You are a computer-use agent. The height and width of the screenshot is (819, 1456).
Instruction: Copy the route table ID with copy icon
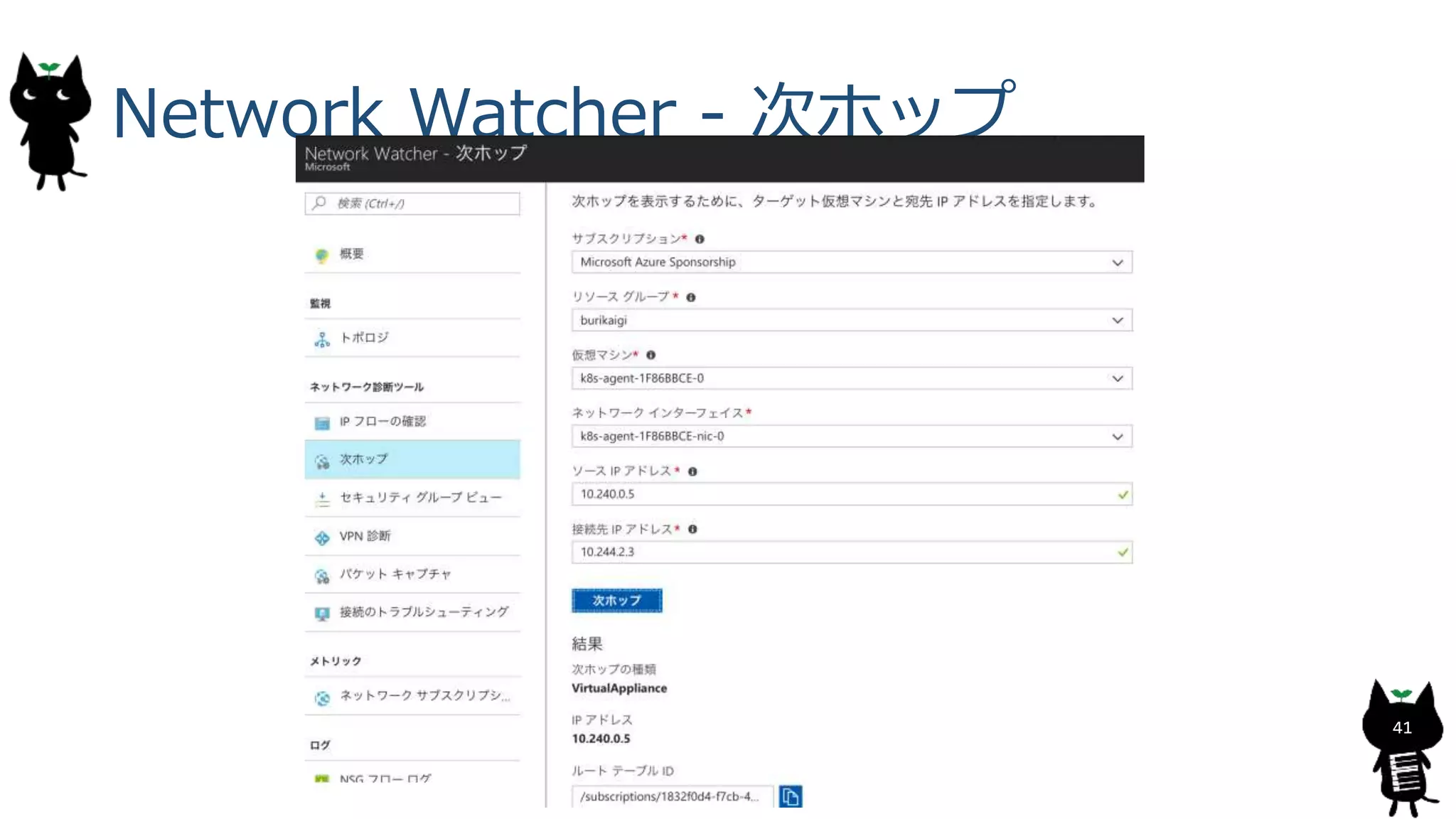(x=791, y=796)
